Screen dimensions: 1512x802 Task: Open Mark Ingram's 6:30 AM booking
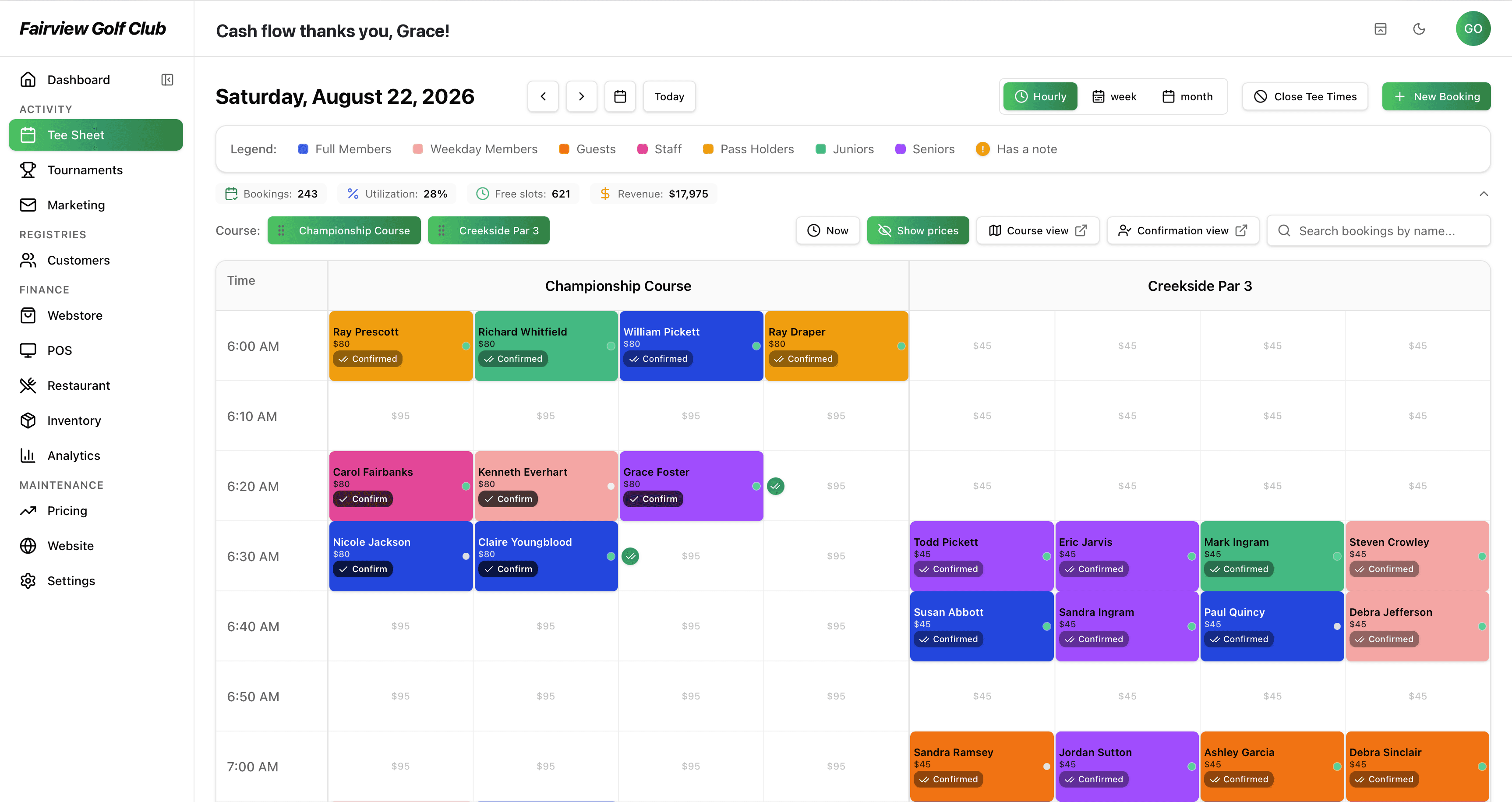pos(1272,556)
